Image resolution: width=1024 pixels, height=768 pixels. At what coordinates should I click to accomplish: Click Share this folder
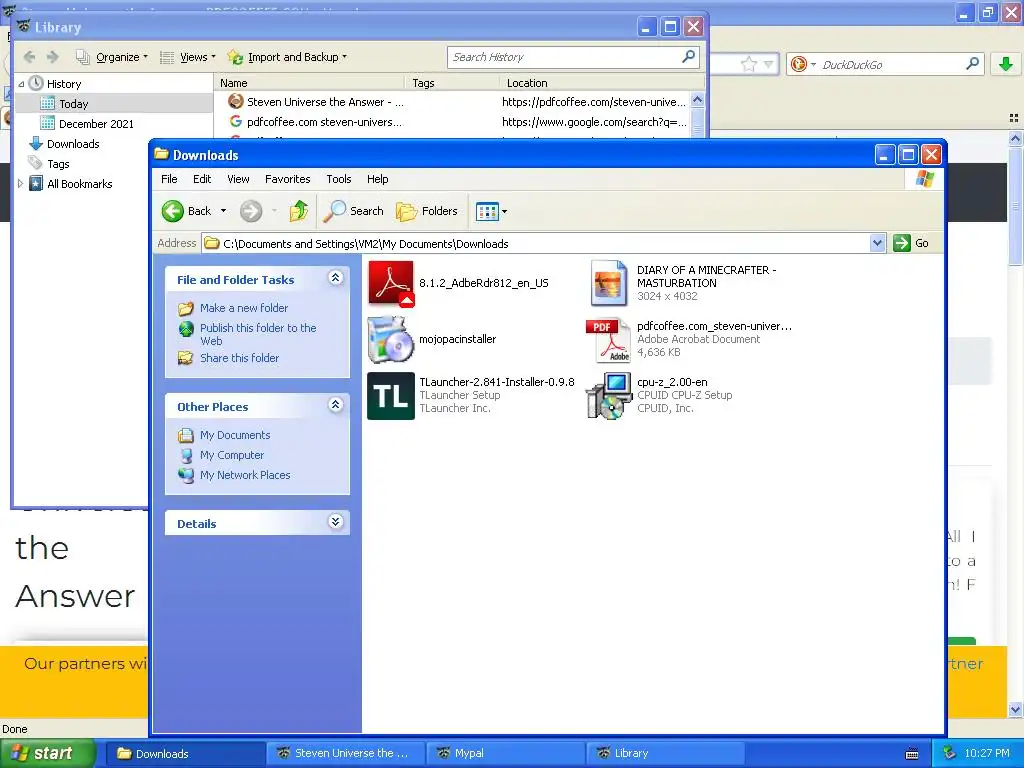pyautogui.click(x=239, y=358)
